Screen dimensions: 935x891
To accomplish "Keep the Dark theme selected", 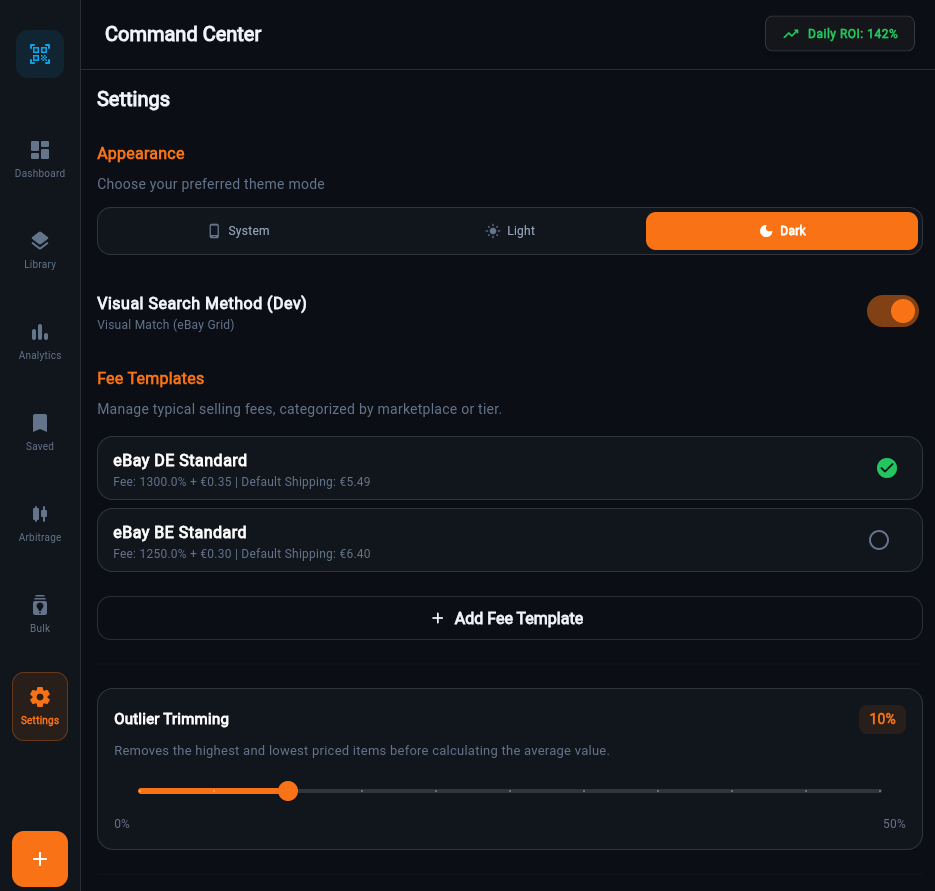I will (781, 231).
